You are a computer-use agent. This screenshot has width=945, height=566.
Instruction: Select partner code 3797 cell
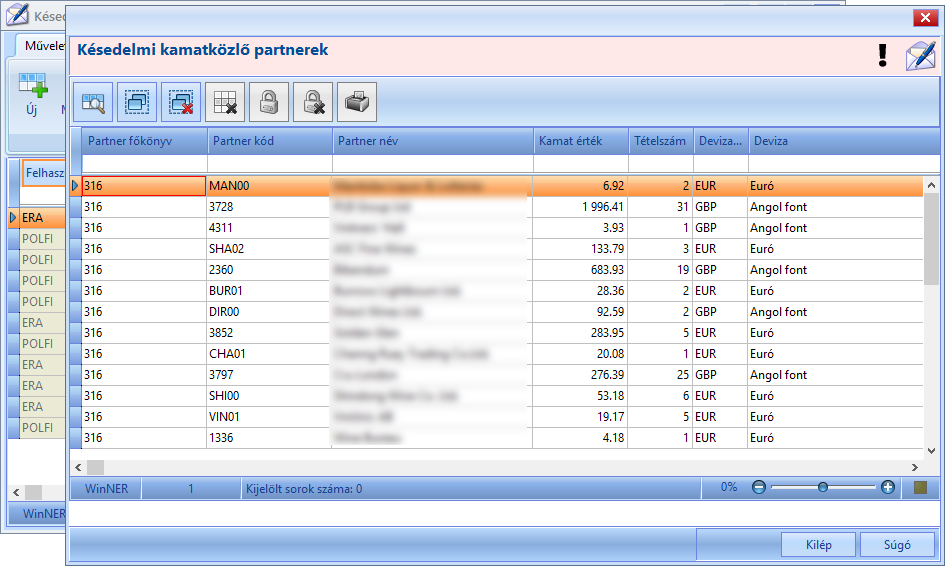pyautogui.click(x=269, y=375)
